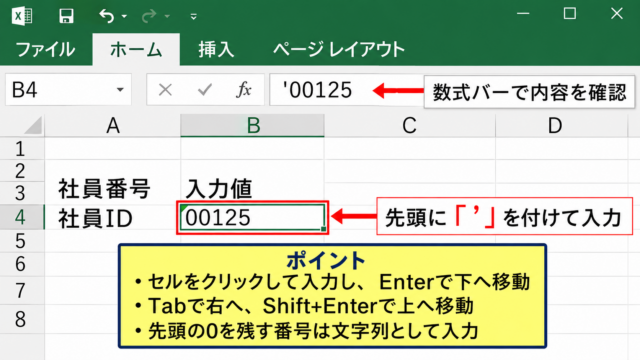The image size is (640, 360).
Task: Select column C header
Action: click(410, 125)
